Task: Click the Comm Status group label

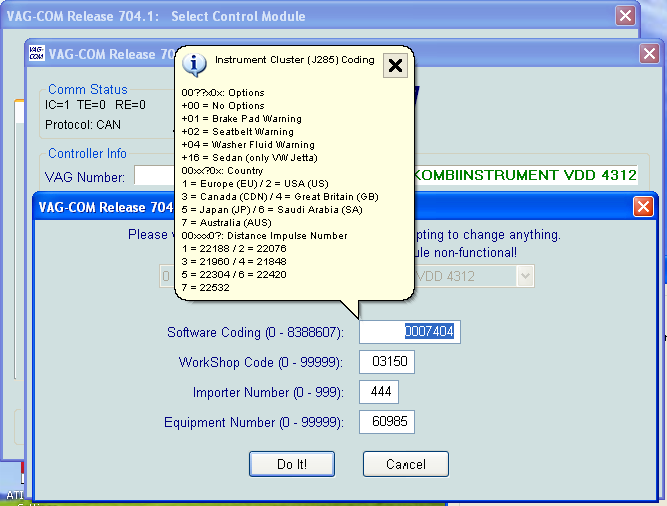Action: (88, 89)
